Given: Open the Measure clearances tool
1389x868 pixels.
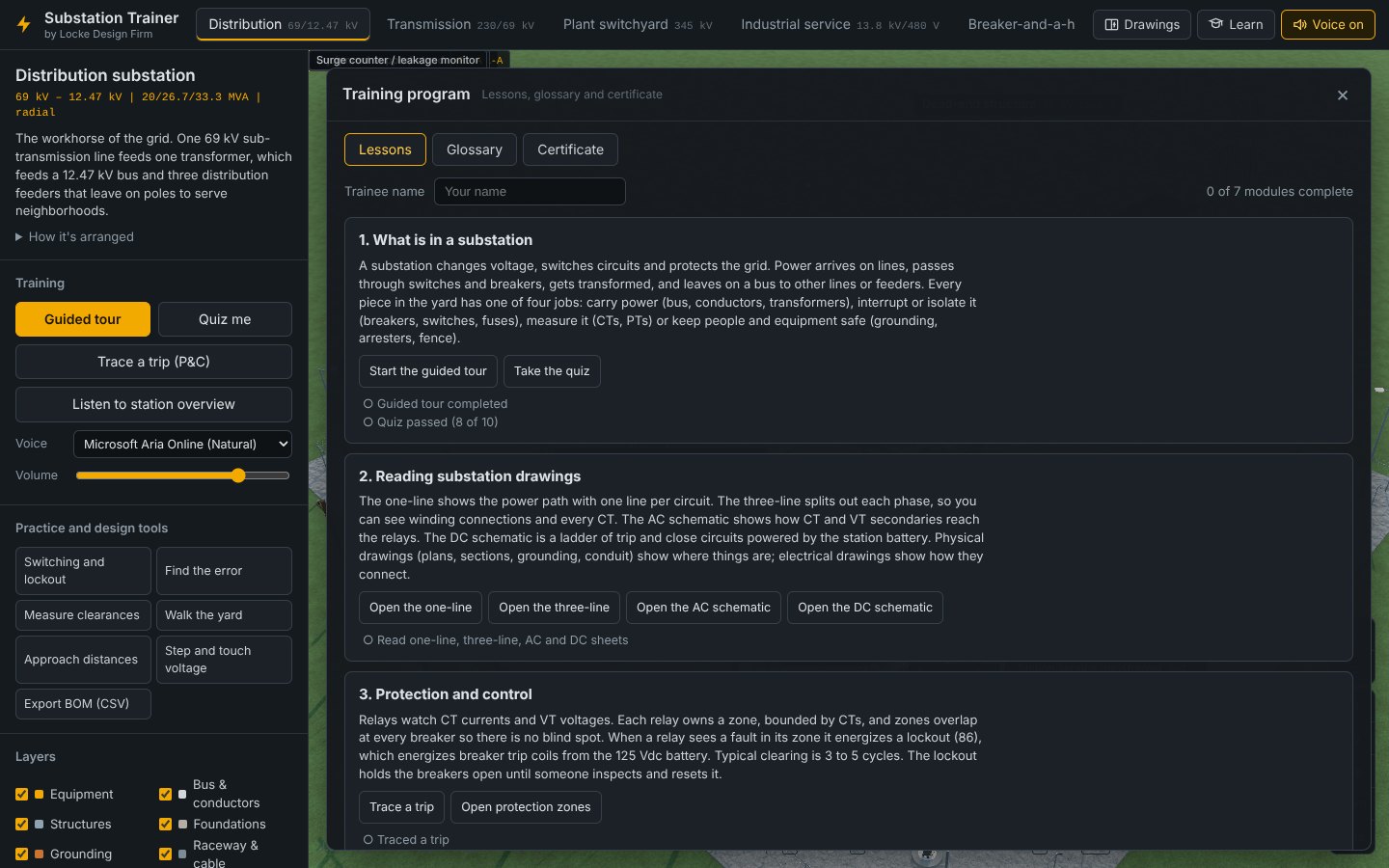Looking at the screenshot, I should (x=83, y=615).
